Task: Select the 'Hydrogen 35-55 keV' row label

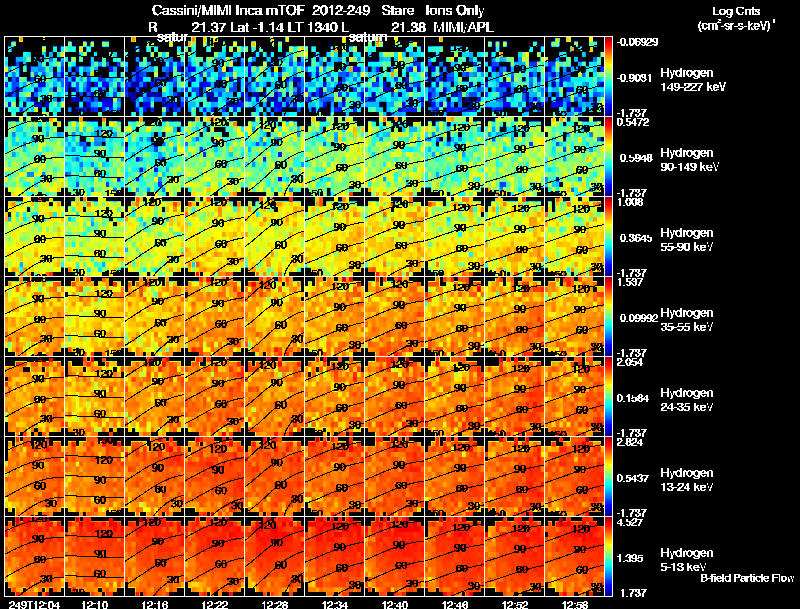Action: pos(687,320)
